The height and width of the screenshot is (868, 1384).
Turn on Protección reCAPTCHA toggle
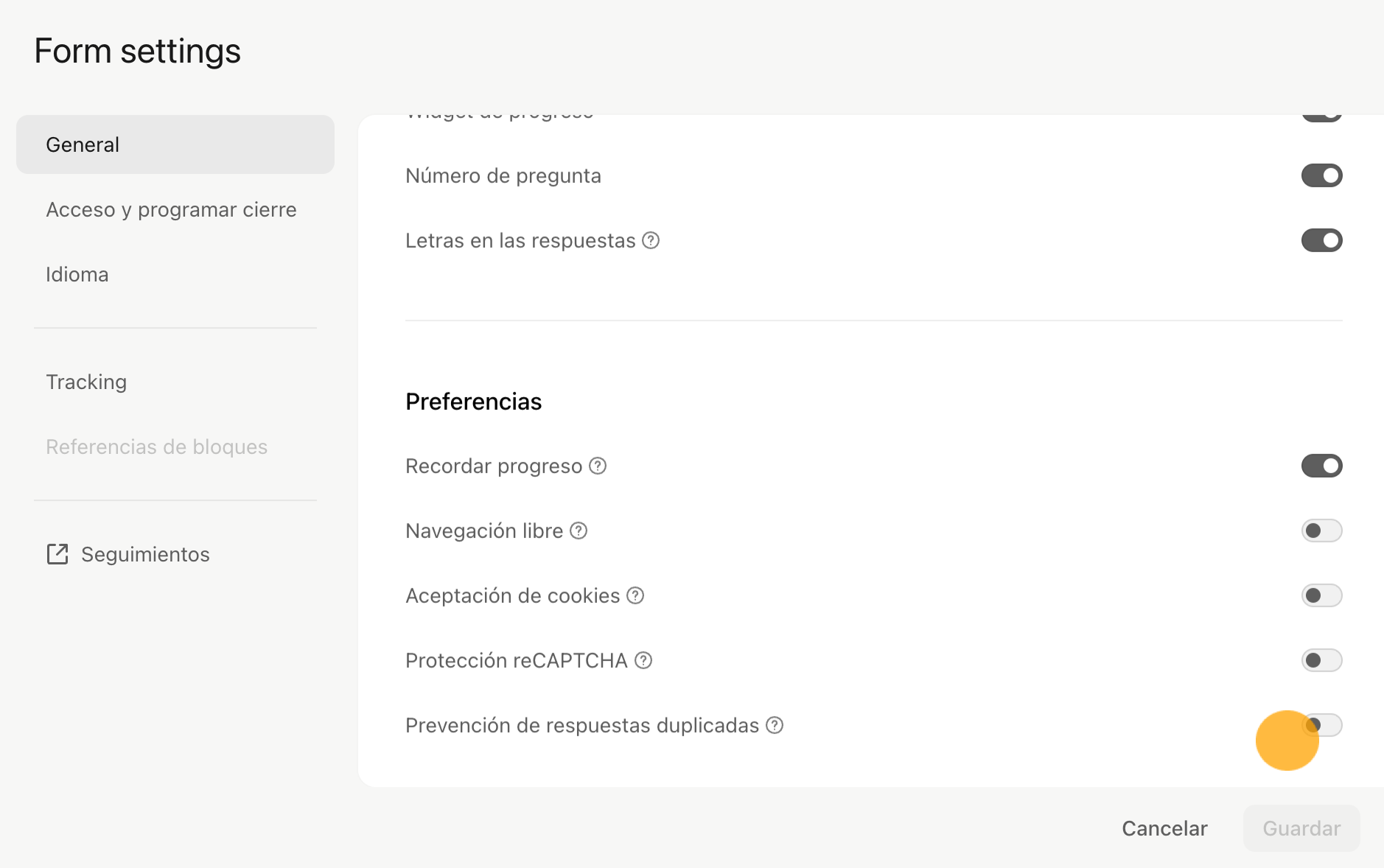click(x=1321, y=660)
